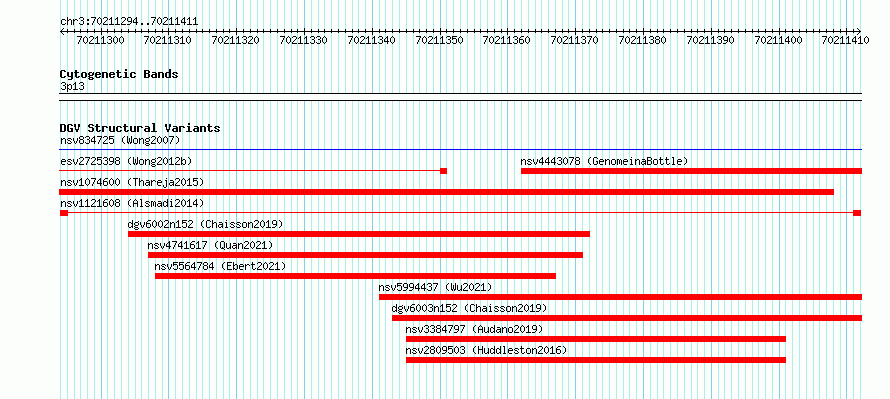The width and height of the screenshot is (890, 399).
Task: Click ruler position 70211310
Action: click(x=168, y=40)
